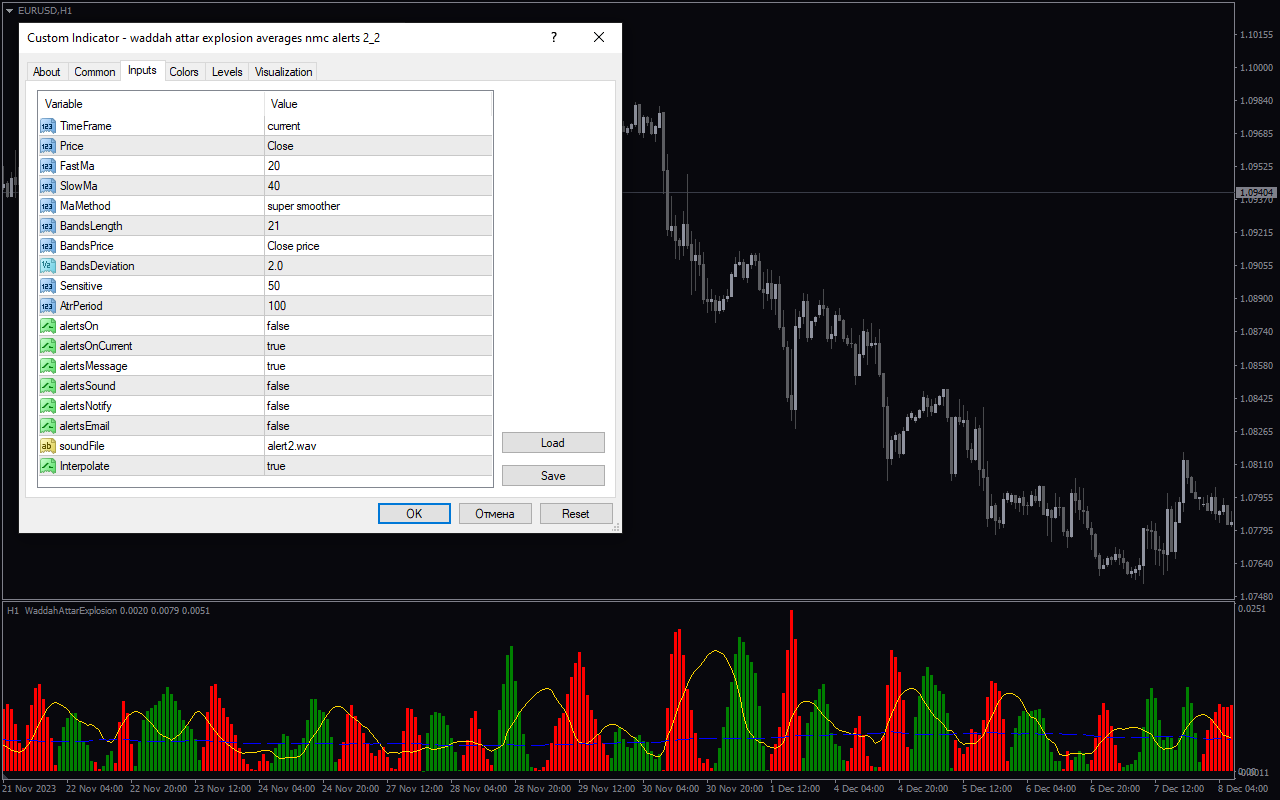The image size is (1280, 800).
Task: Open the Visualization tab
Action: [284, 72]
